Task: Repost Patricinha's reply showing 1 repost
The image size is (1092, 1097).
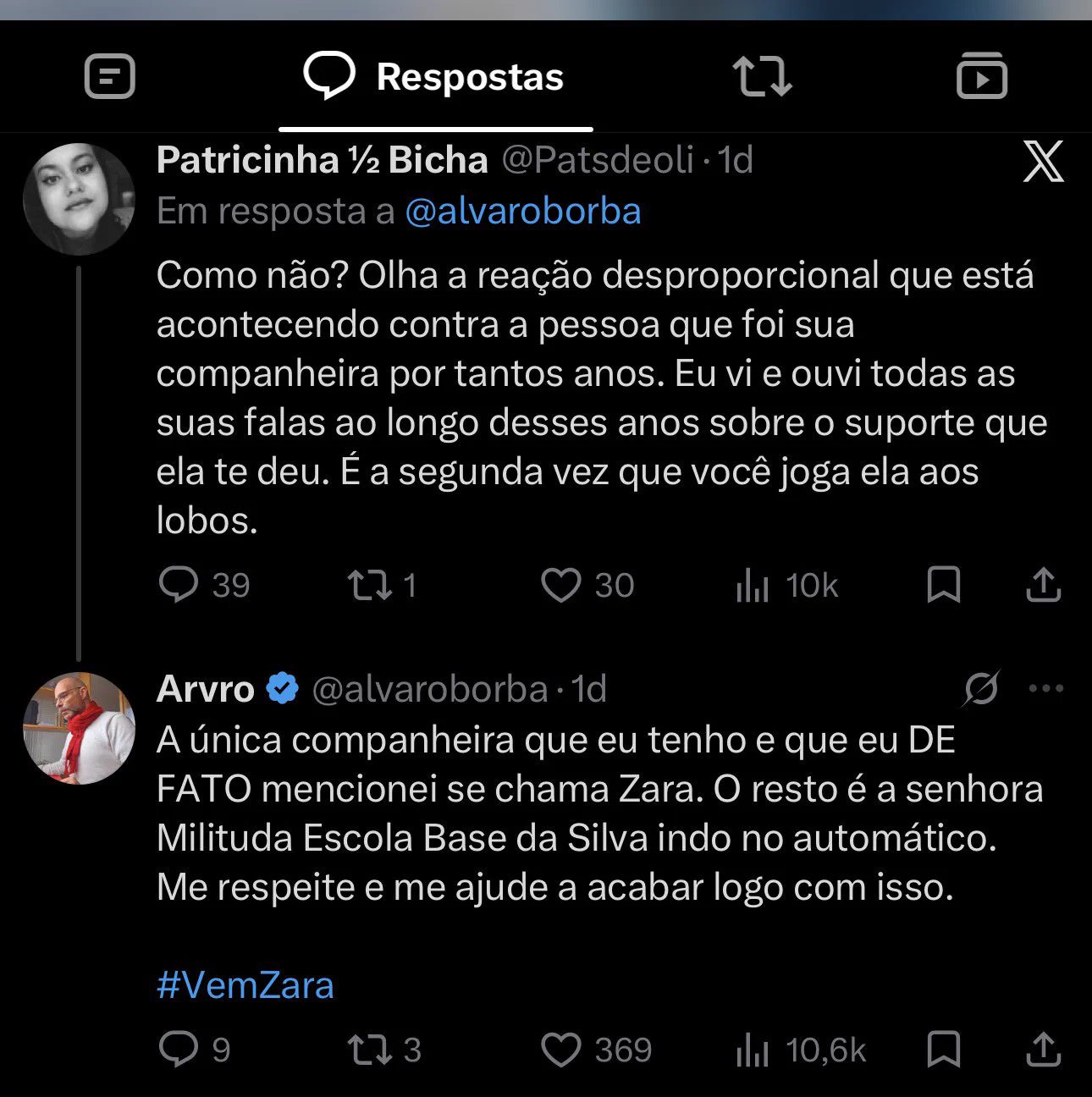Action: (x=383, y=585)
